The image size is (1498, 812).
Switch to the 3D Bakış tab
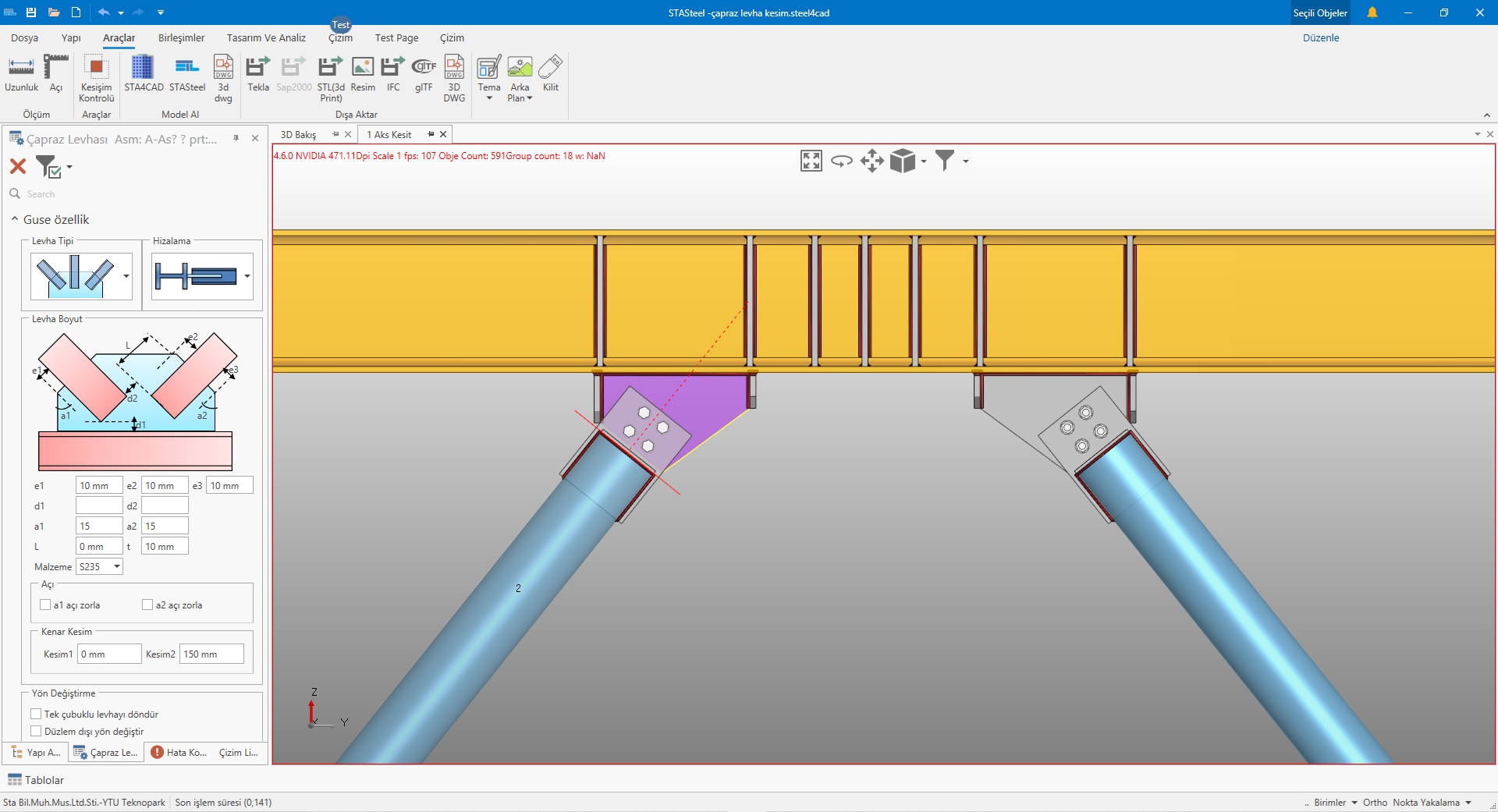299,135
